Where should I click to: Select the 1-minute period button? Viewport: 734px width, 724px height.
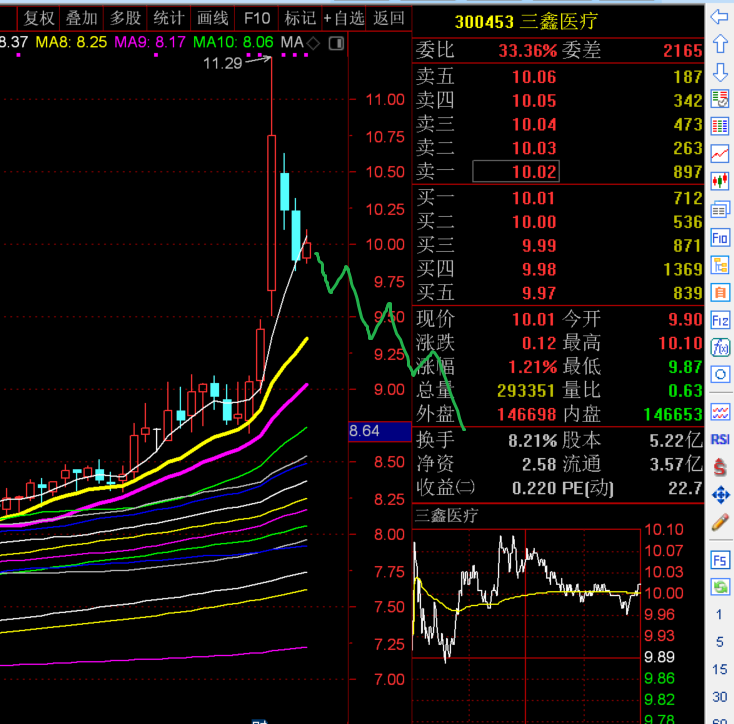tap(719, 614)
